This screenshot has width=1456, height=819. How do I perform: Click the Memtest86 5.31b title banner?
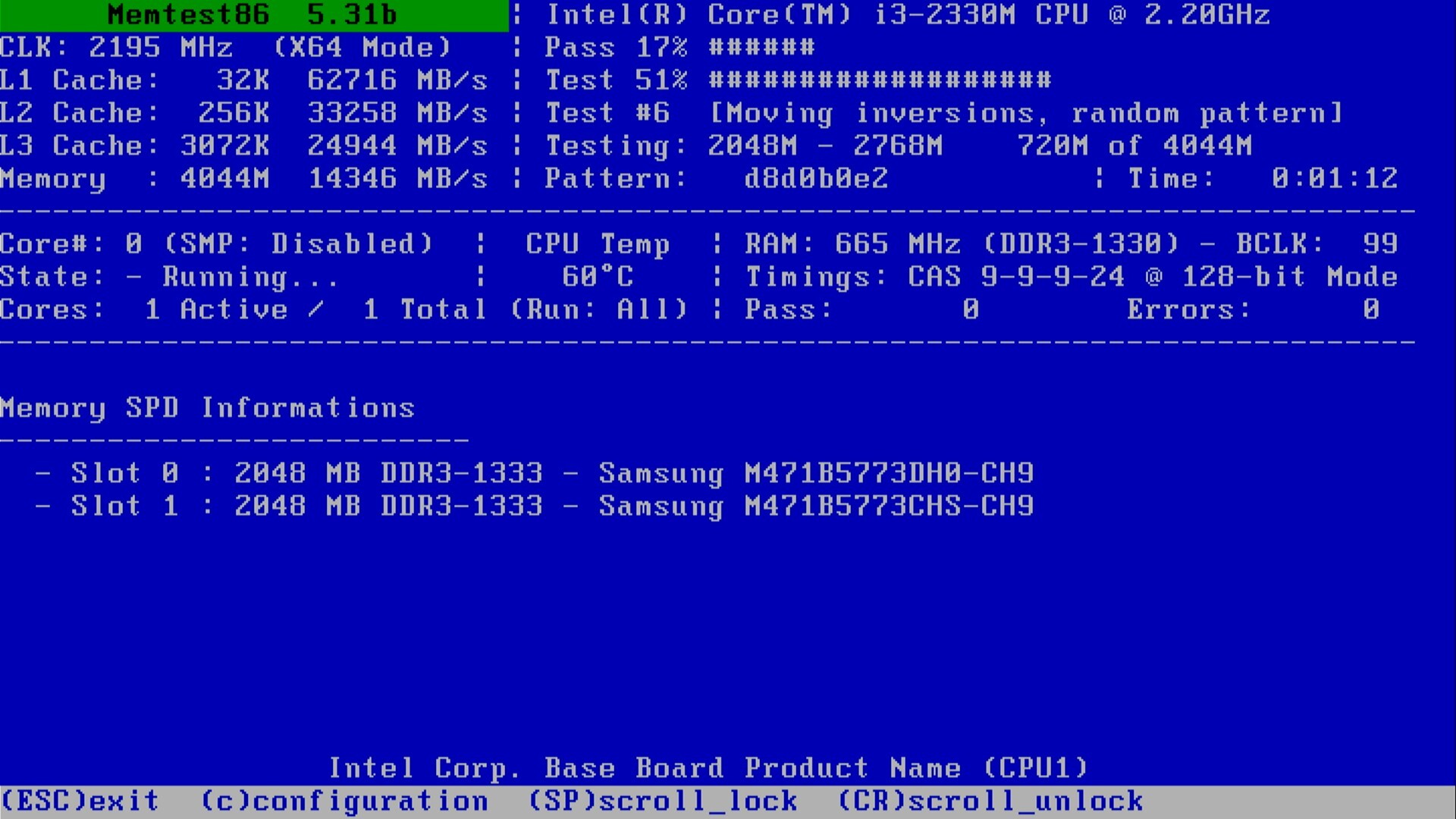pyautogui.click(x=253, y=15)
